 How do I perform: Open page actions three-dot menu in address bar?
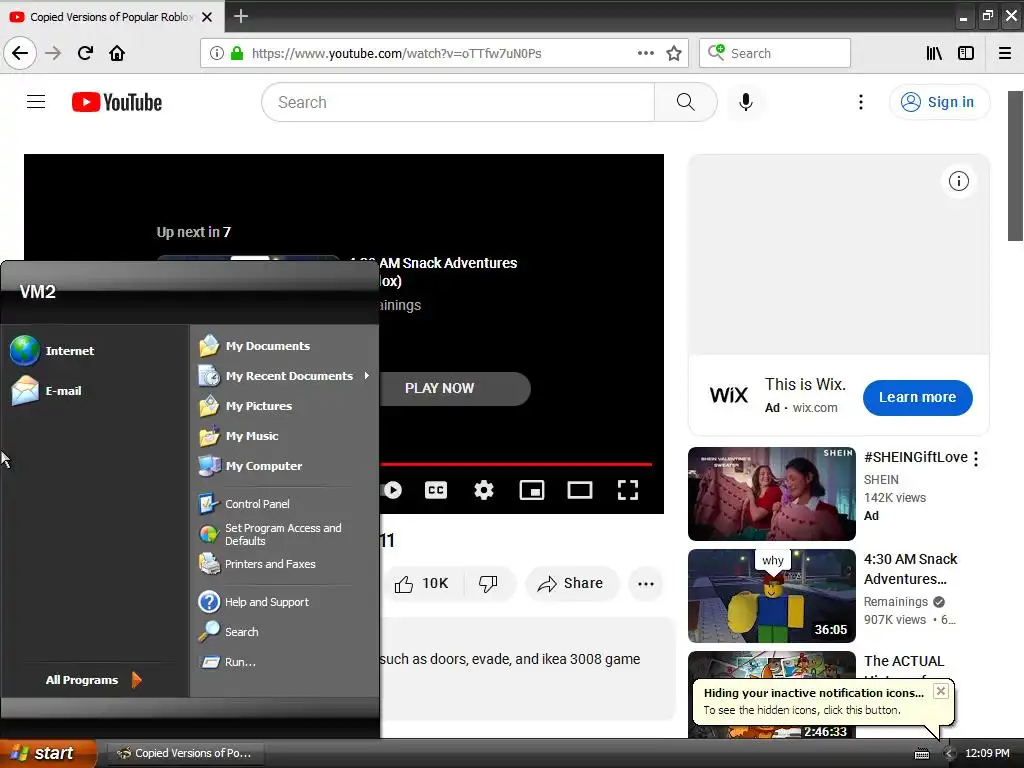[645, 53]
